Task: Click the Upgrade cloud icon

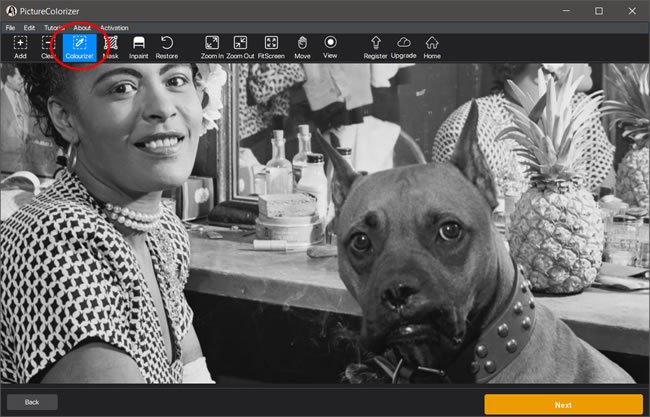Action: pos(404,47)
